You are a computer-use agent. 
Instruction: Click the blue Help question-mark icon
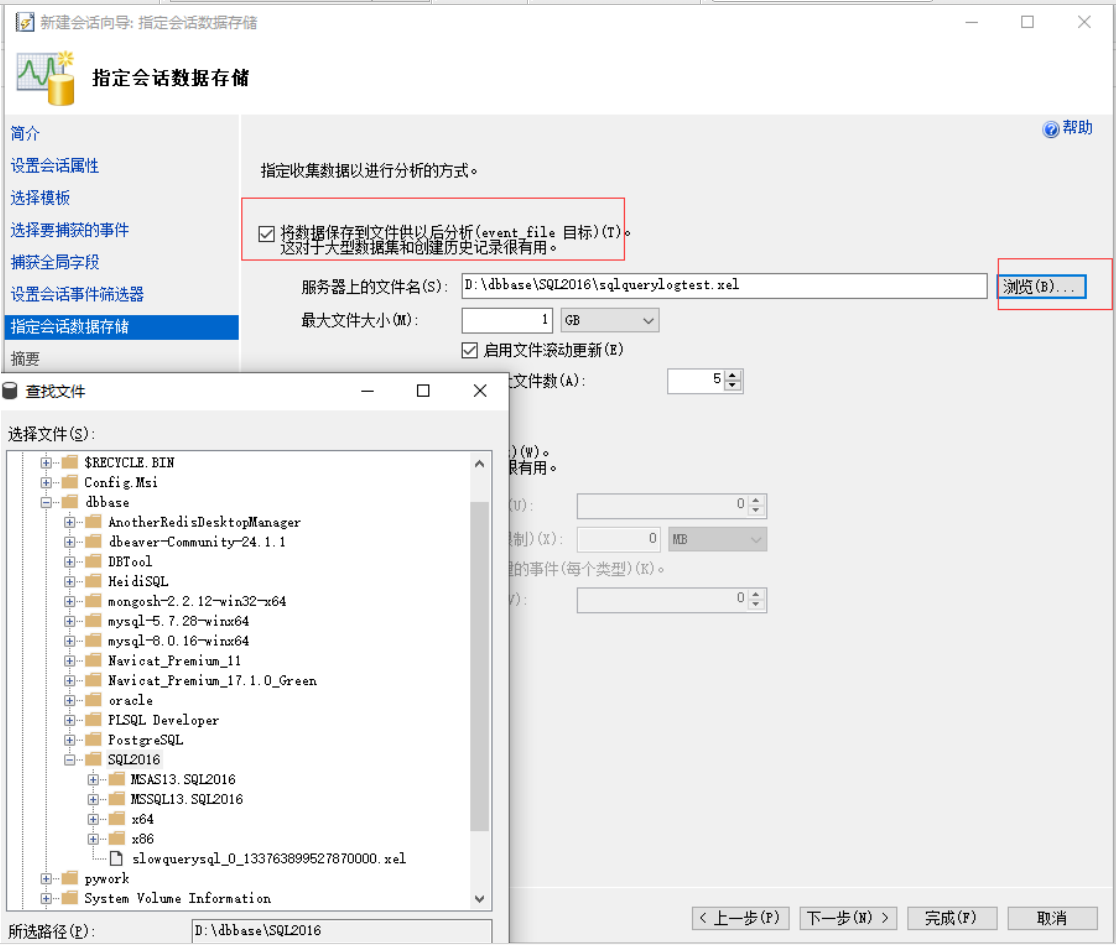(x=1050, y=129)
